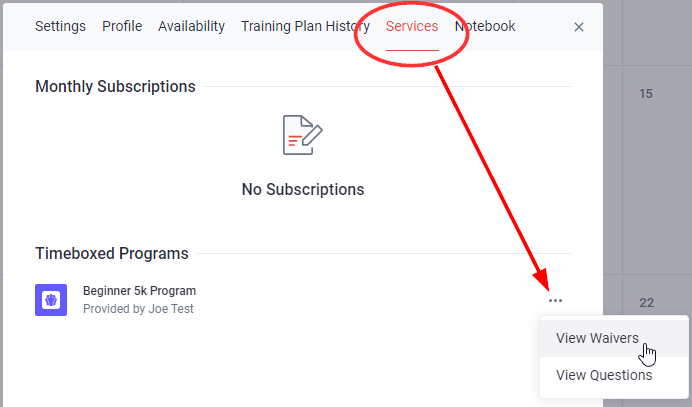This screenshot has width=692, height=407.
Task: Open the Training Plan History tab
Action: click(305, 26)
